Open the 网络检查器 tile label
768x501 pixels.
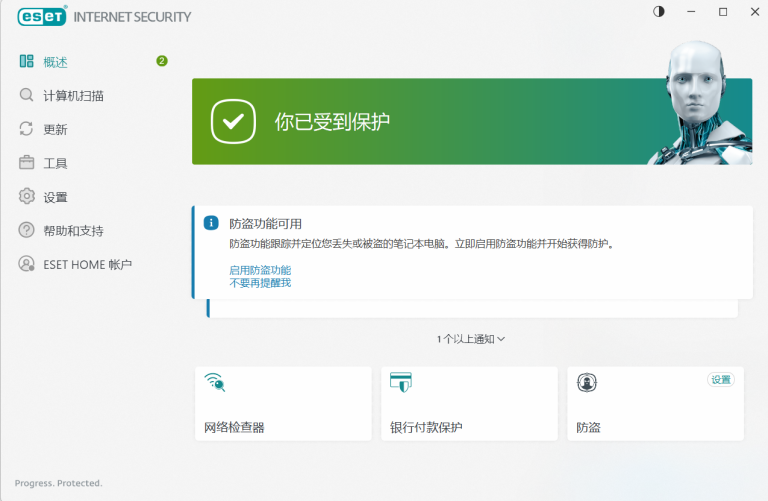tap(234, 428)
